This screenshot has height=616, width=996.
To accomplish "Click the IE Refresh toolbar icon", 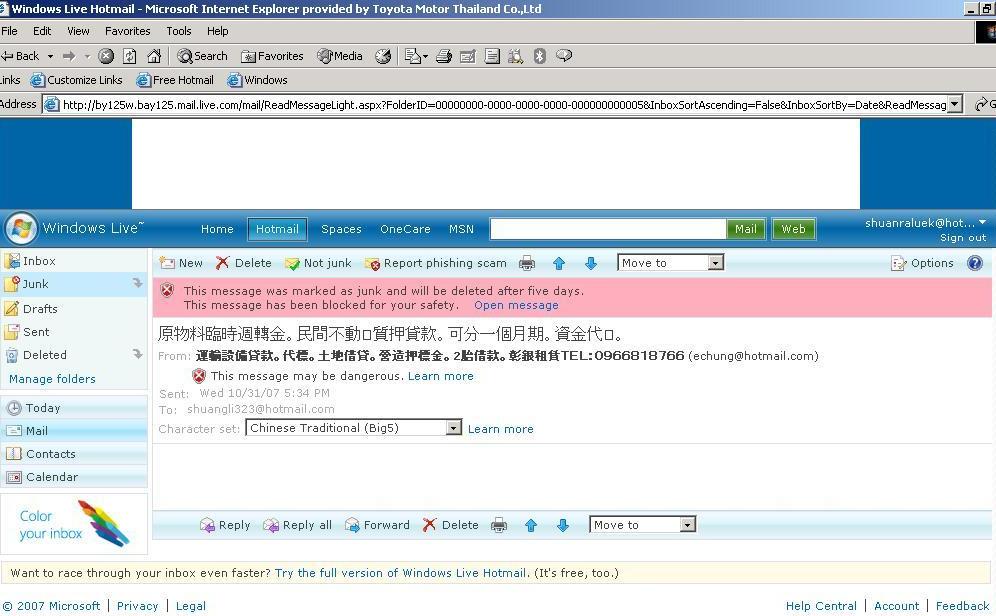I will [x=130, y=56].
